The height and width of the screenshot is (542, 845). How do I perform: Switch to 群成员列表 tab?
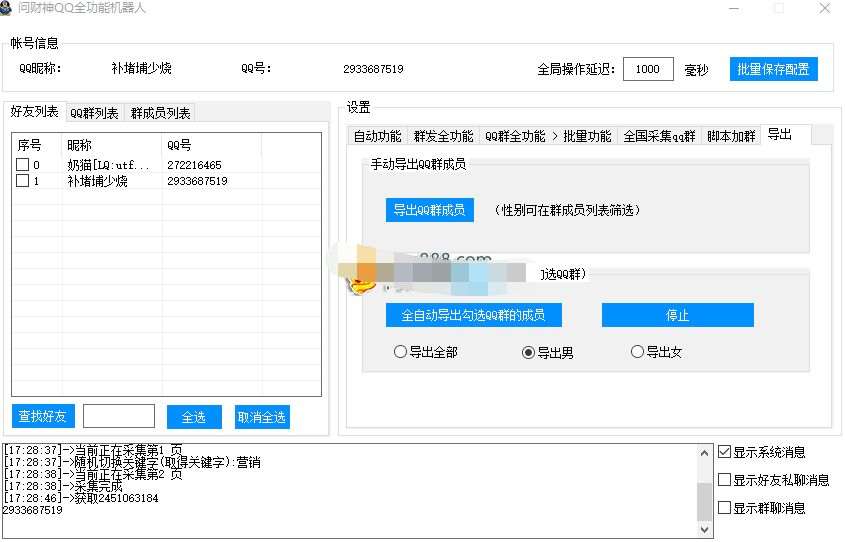coord(160,113)
